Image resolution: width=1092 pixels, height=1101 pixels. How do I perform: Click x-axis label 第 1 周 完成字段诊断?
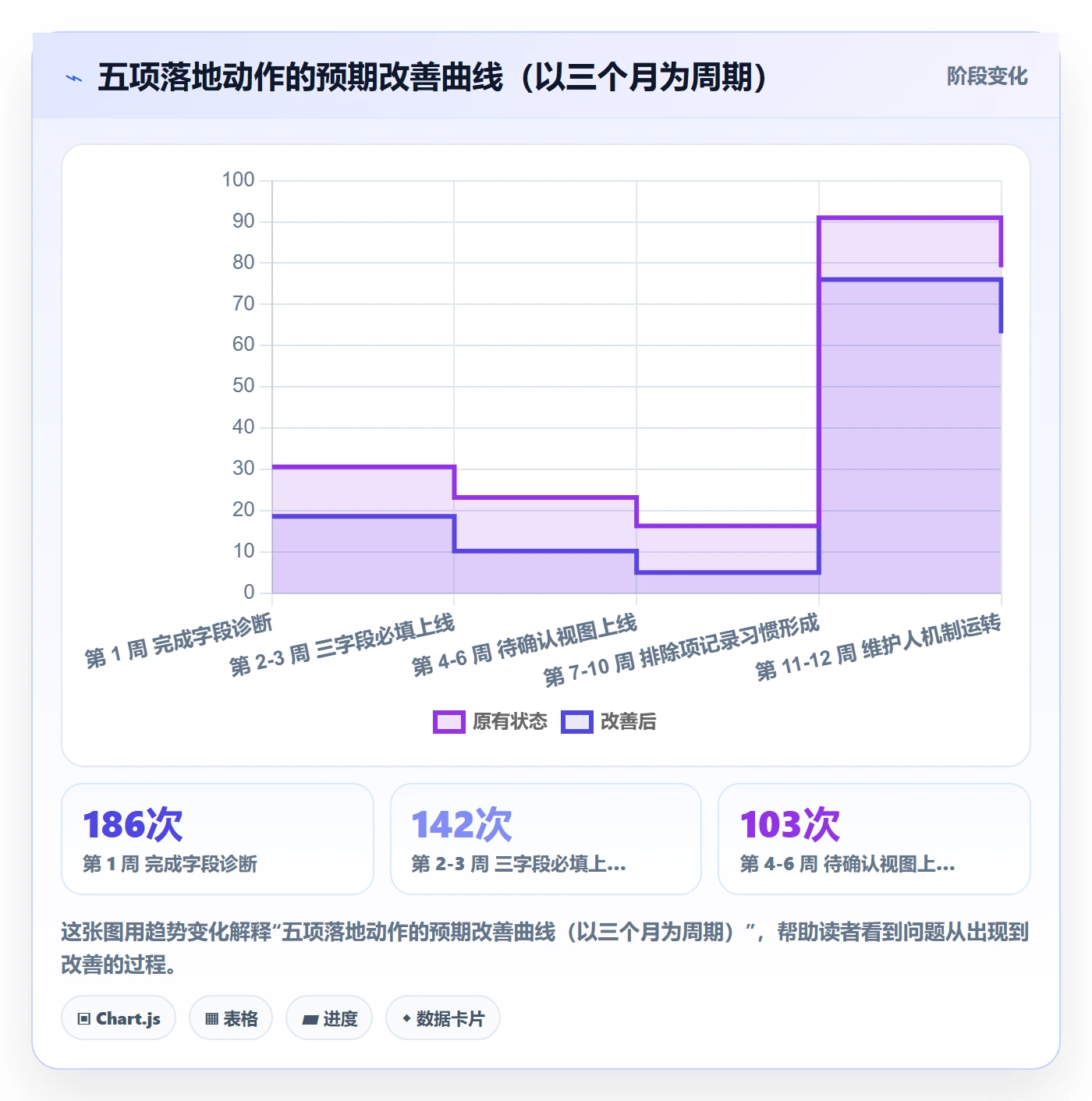(x=179, y=641)
